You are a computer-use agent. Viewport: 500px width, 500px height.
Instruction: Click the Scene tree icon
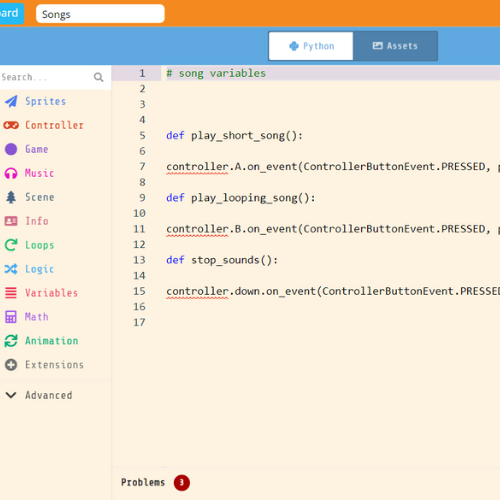11,197
